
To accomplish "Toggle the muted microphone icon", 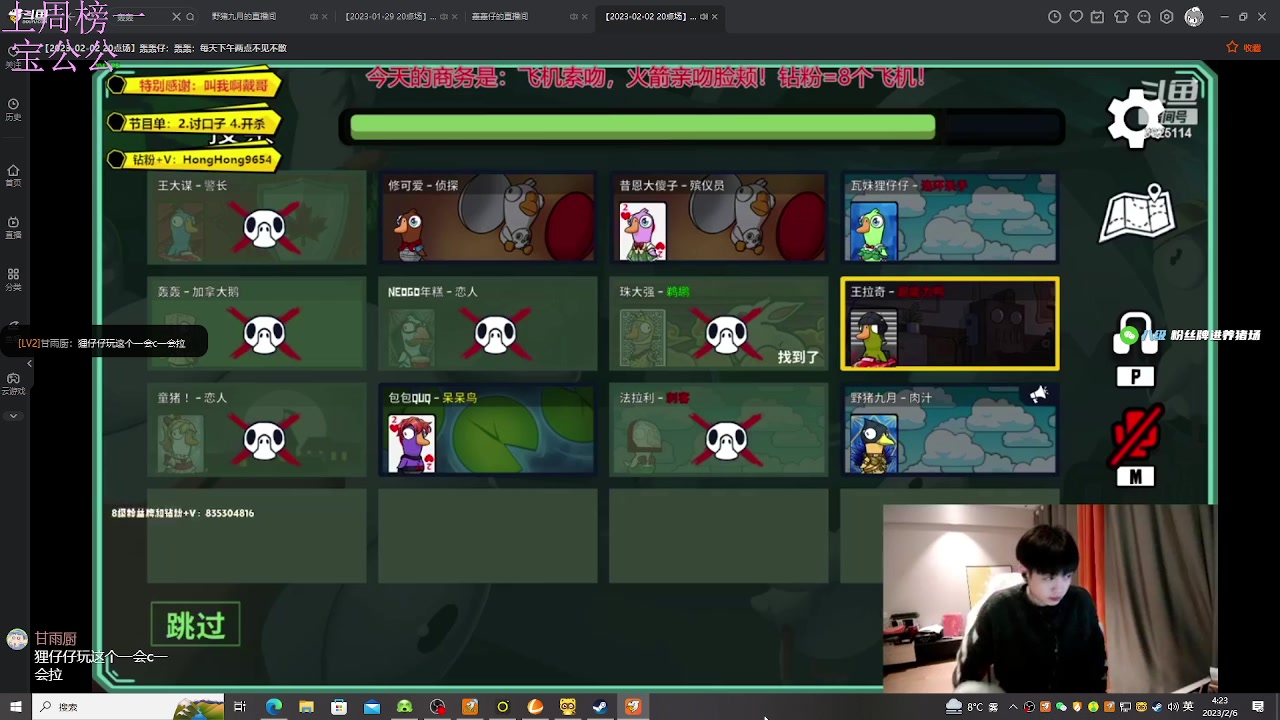I will tap(1135, 437).
